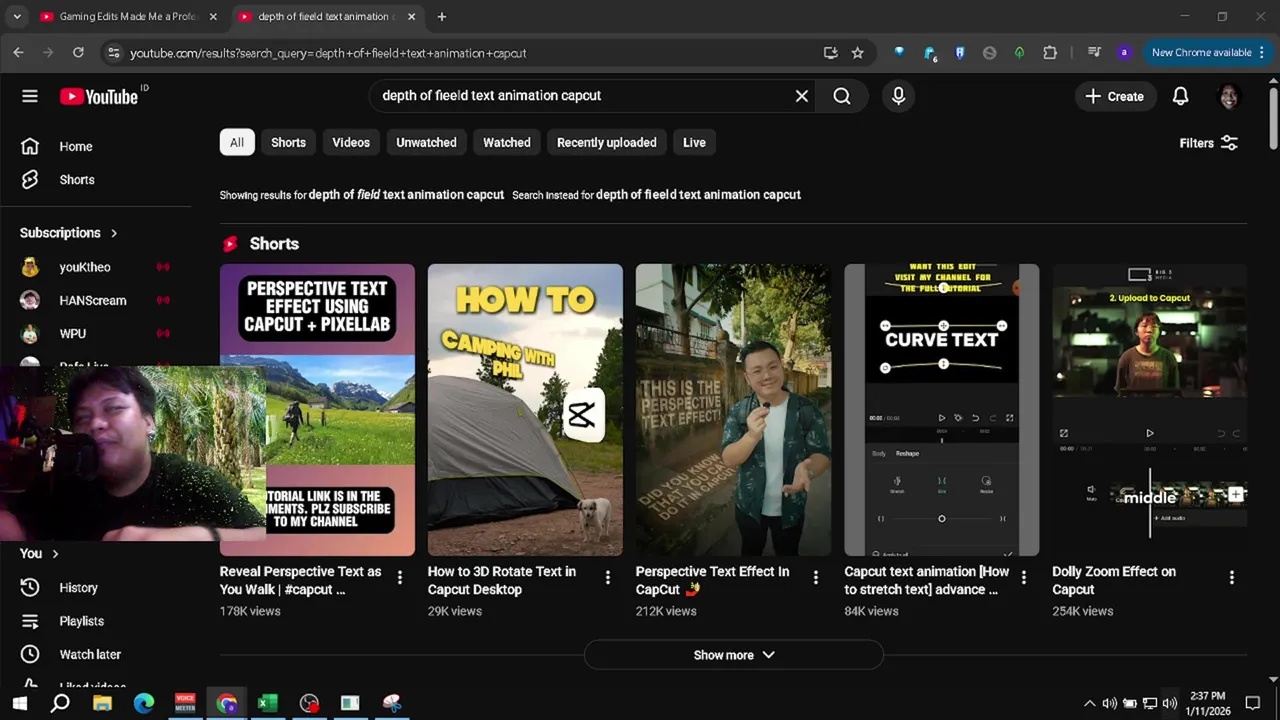
Task: Open options for Capcut text animation short
Action: (x=1023, y=577)
